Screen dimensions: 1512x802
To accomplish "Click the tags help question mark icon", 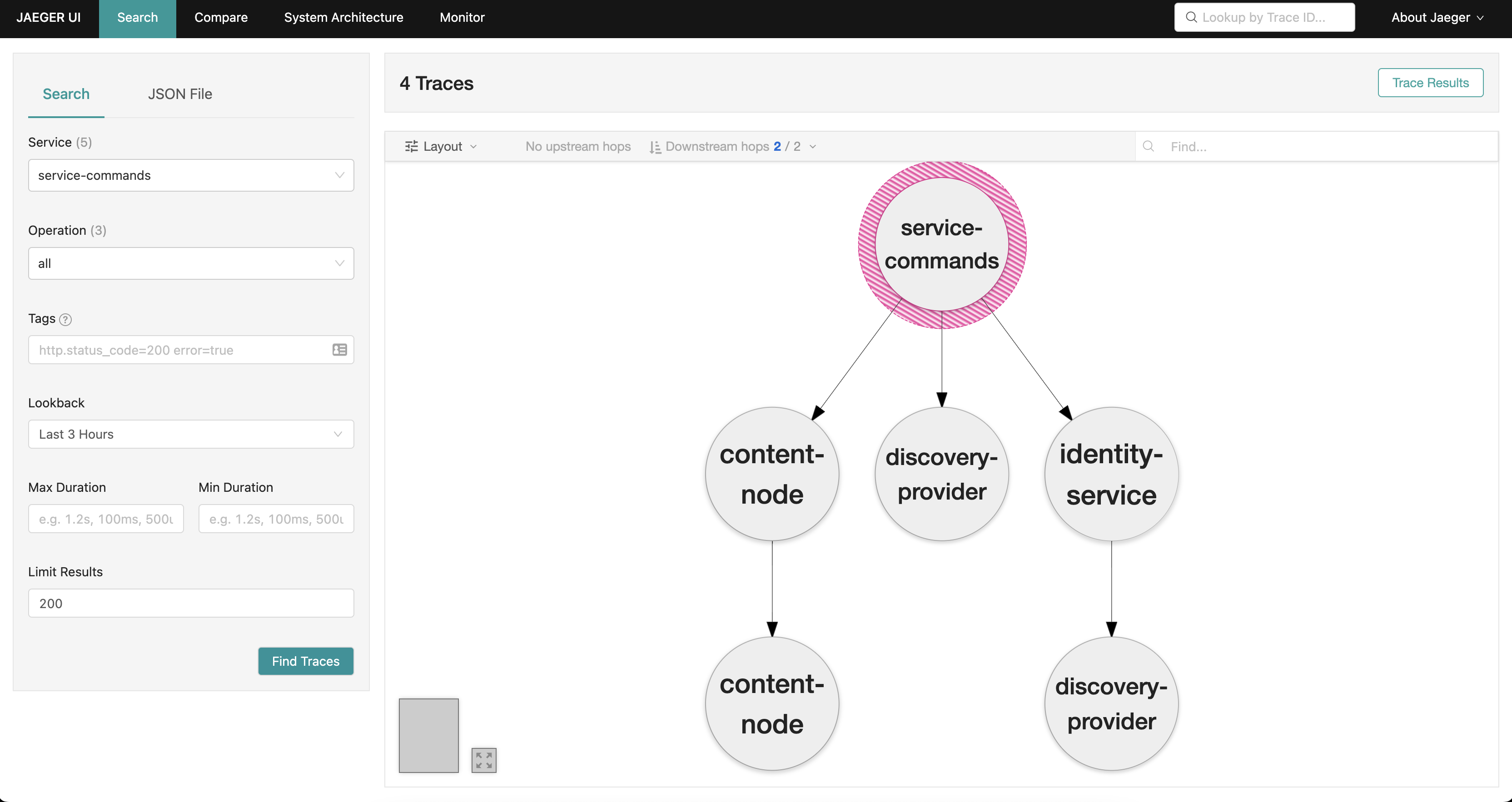I will pos(66,320).
